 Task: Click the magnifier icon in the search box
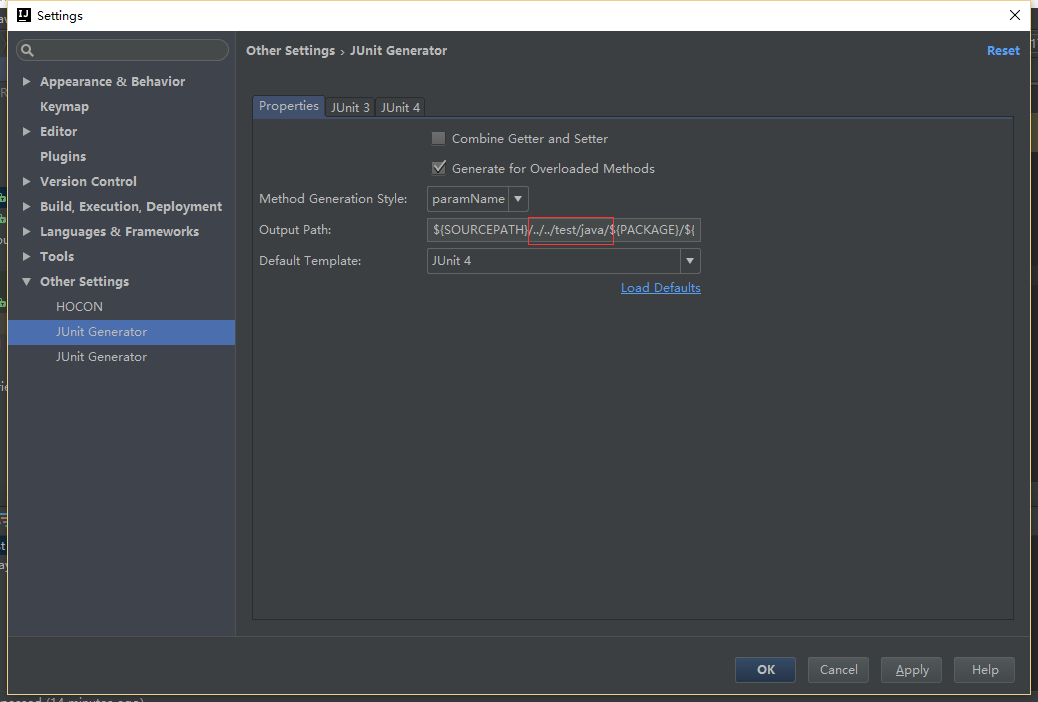(27, 50)
